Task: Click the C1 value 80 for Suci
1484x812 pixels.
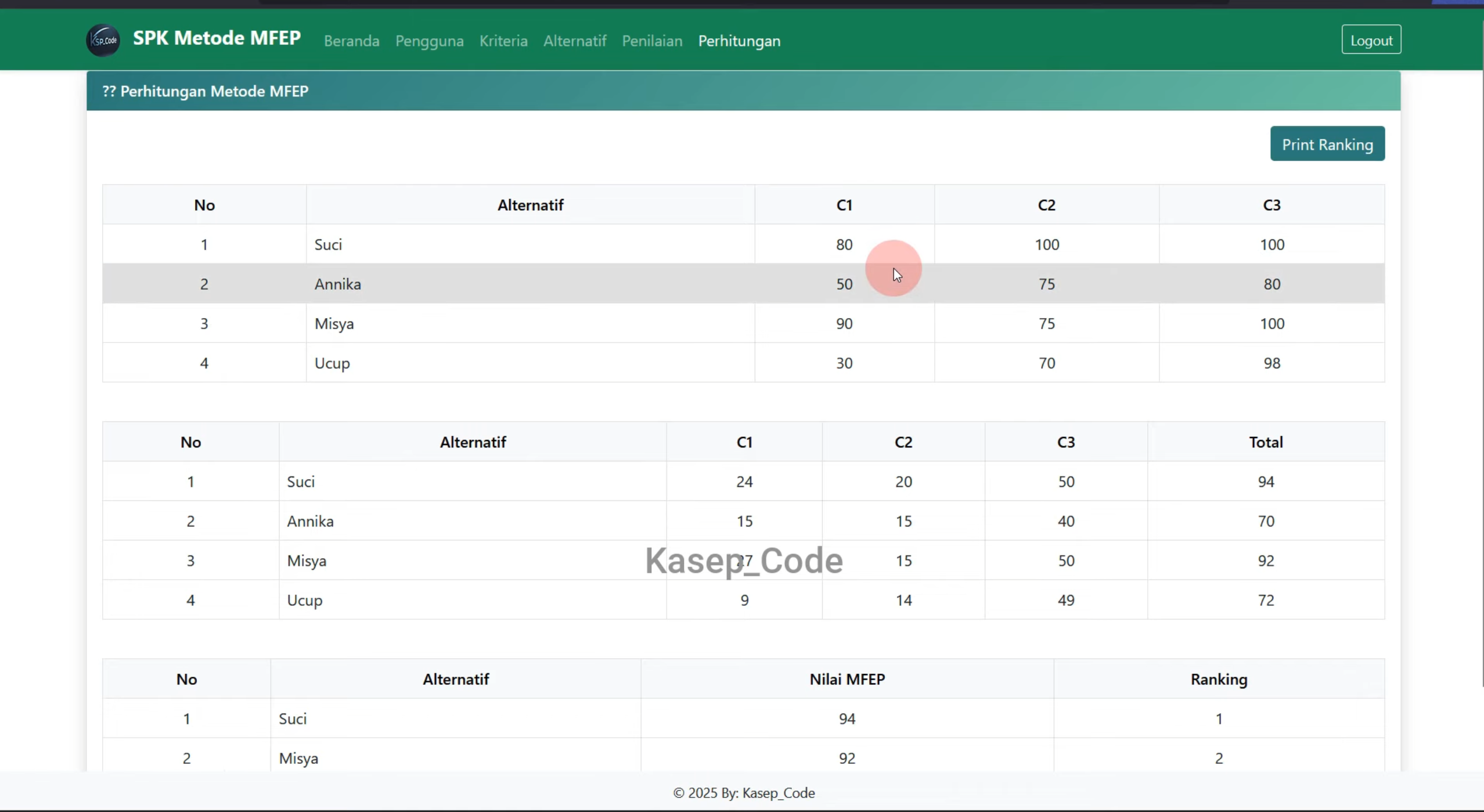Action: click(x=844, y=244)
